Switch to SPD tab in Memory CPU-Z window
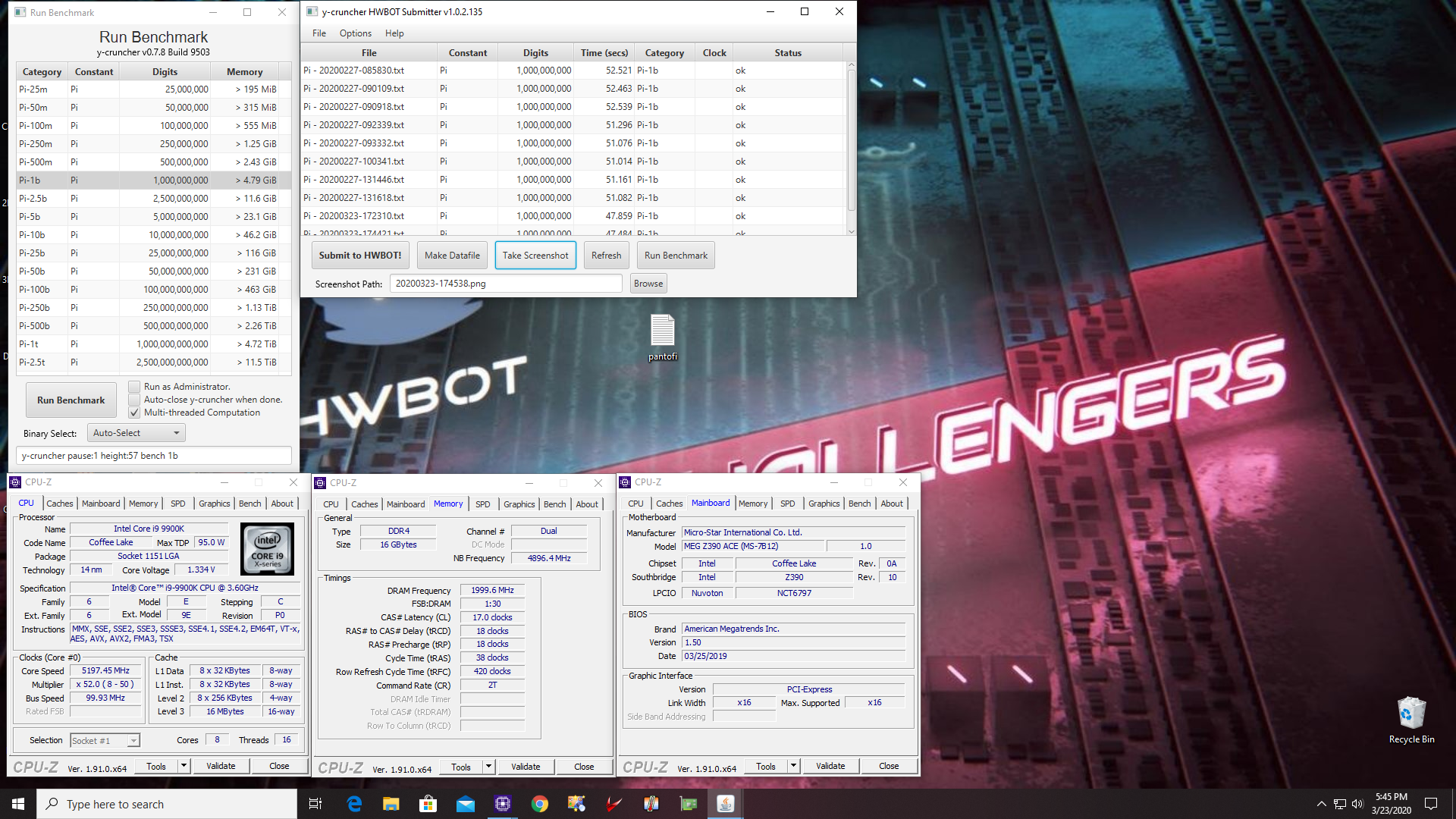Viewport: 1456px width, 819px height. (x=483, y=504)
